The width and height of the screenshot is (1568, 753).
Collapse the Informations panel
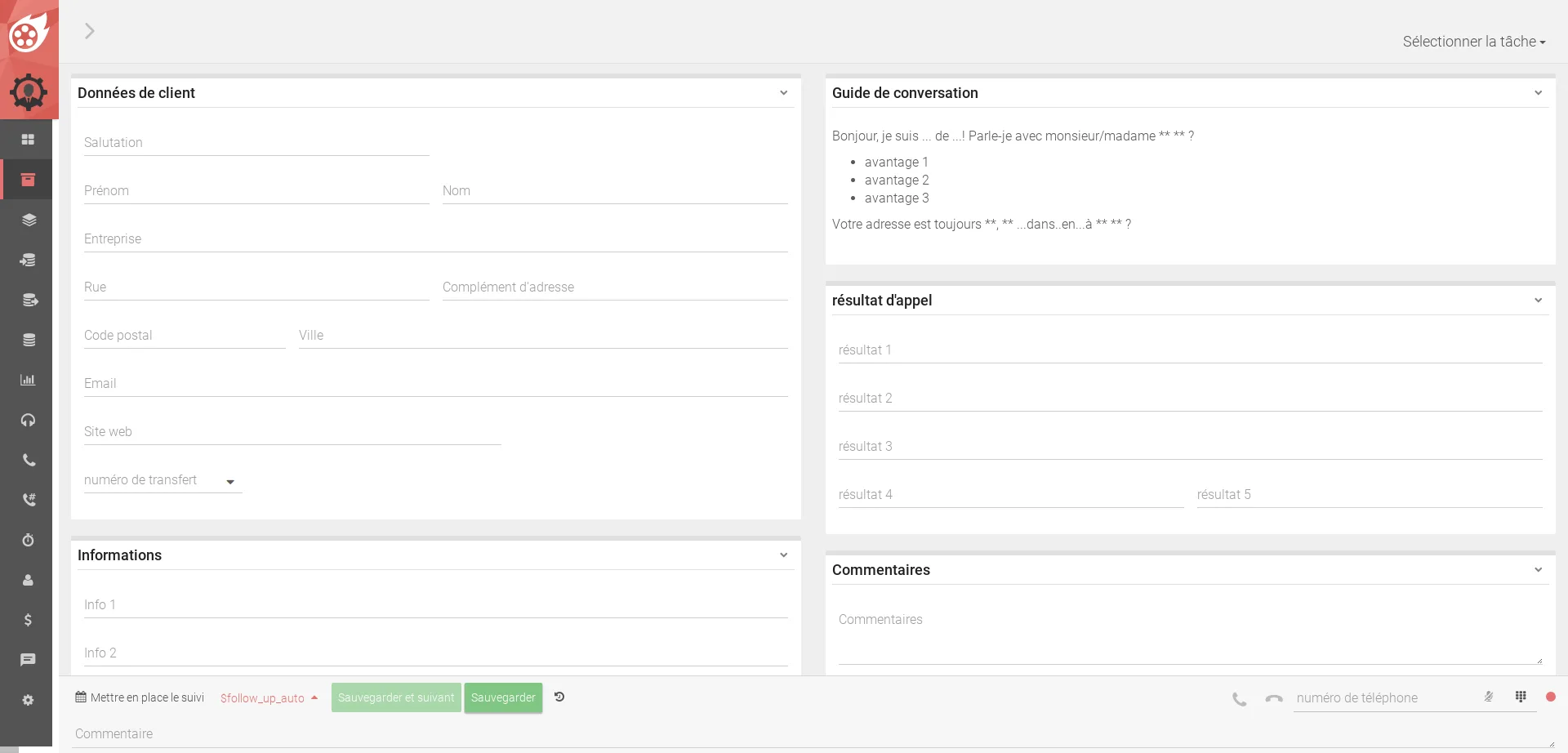click(x=784, y=555)
